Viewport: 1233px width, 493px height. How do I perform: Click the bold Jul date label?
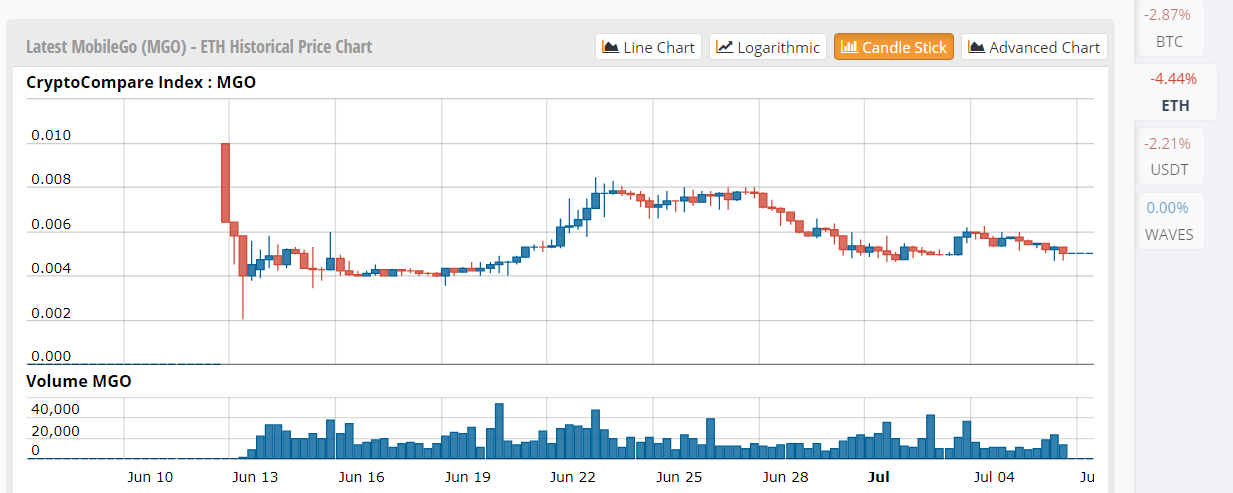coord(879,477)
